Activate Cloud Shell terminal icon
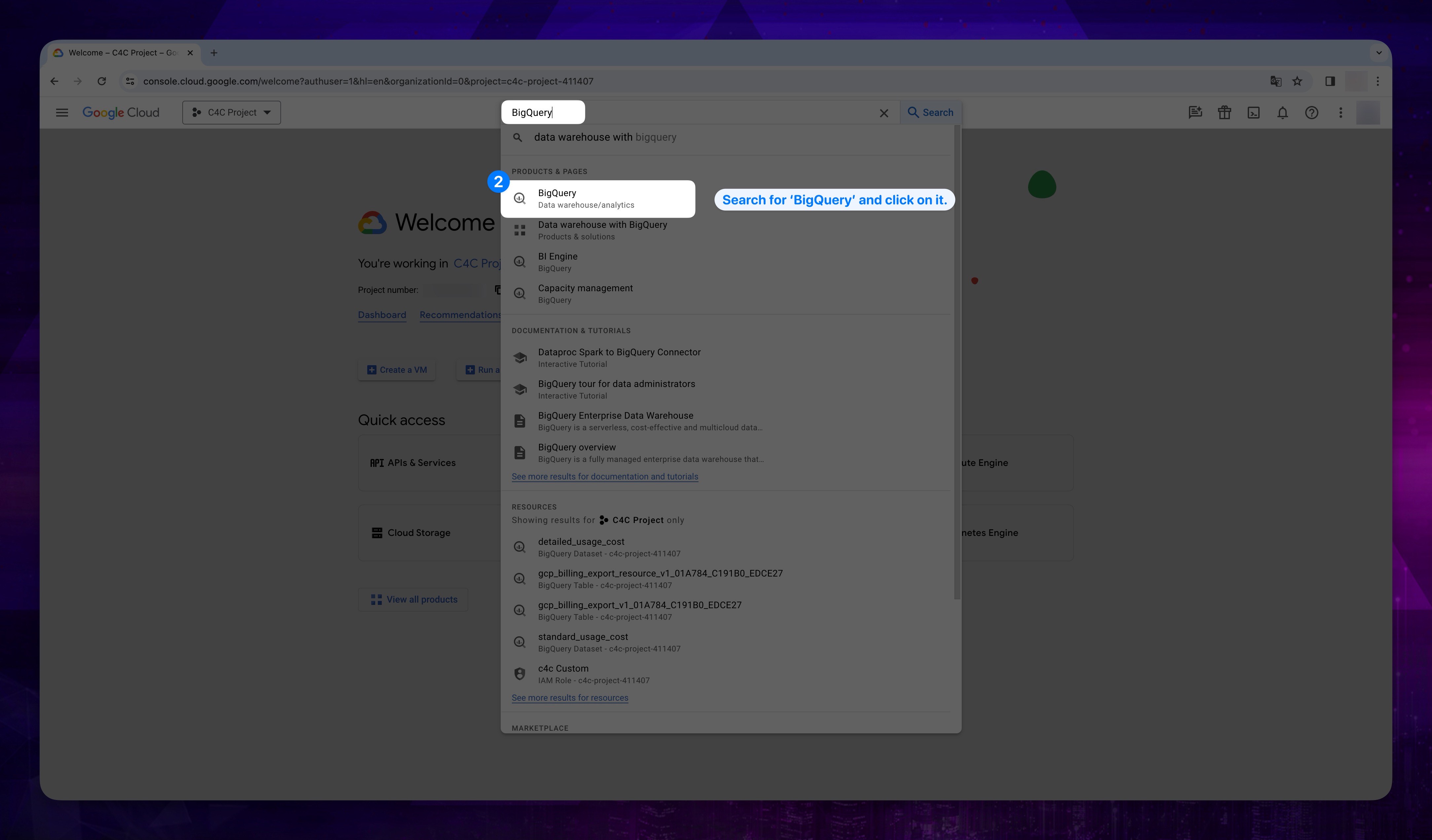 (x=1253, y=113)
